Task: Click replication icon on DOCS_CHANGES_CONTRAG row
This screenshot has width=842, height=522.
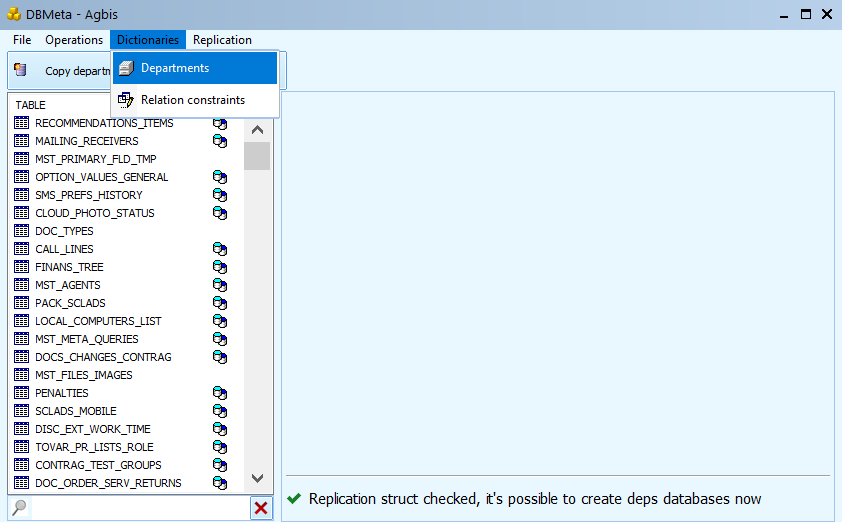Action: (x=220, y=357)
